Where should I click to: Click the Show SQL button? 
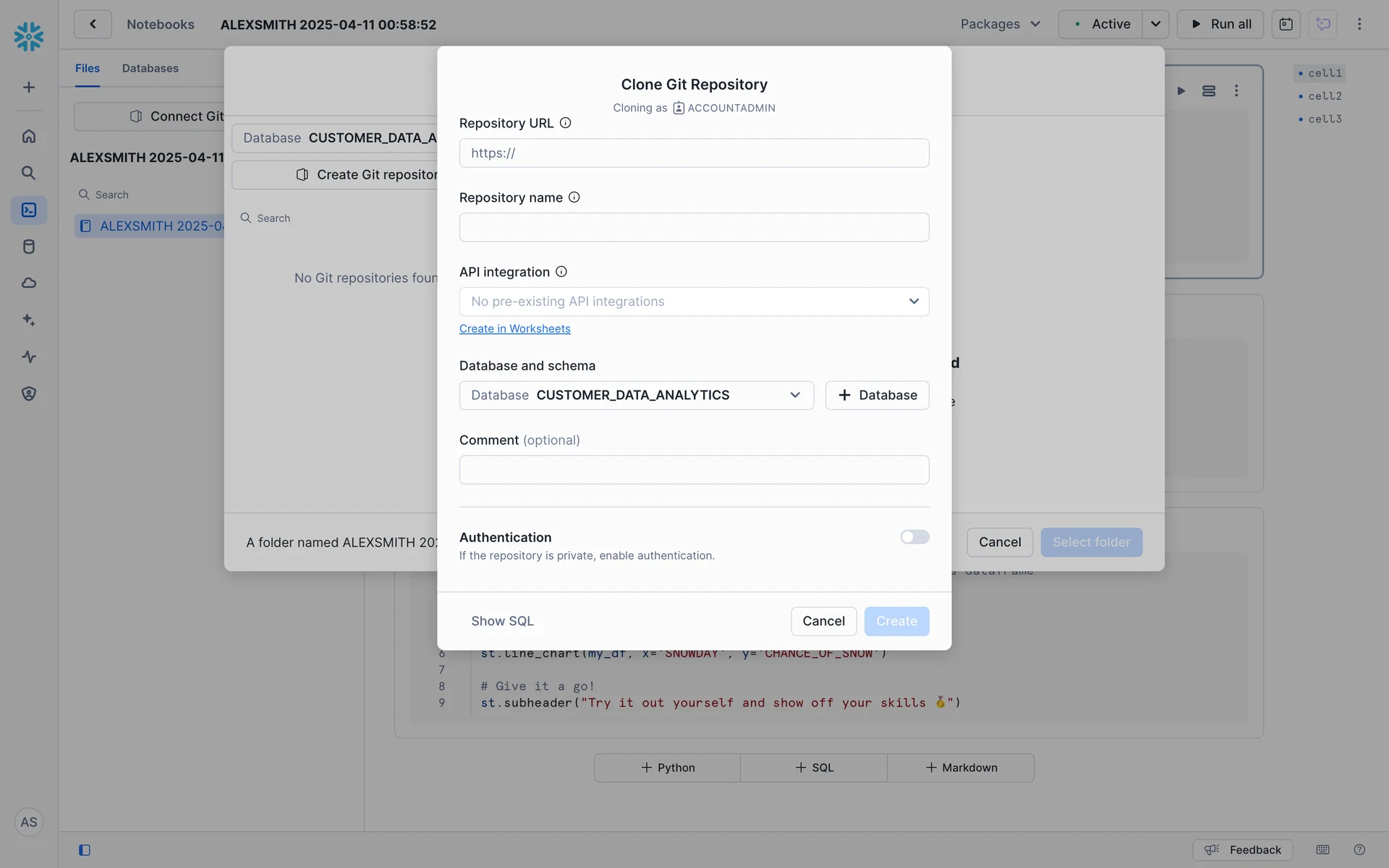coord(502,621)
